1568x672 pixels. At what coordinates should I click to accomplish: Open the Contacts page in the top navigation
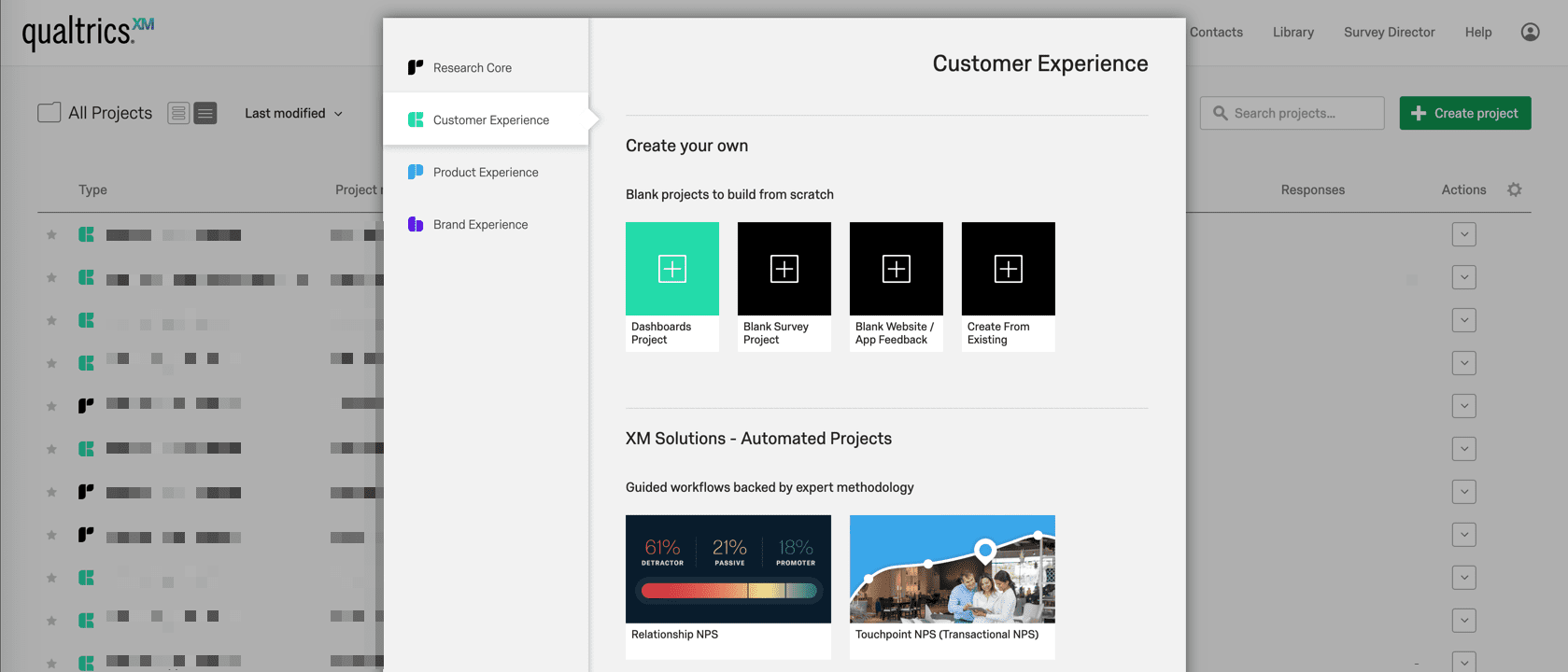tap(1216, 32)
